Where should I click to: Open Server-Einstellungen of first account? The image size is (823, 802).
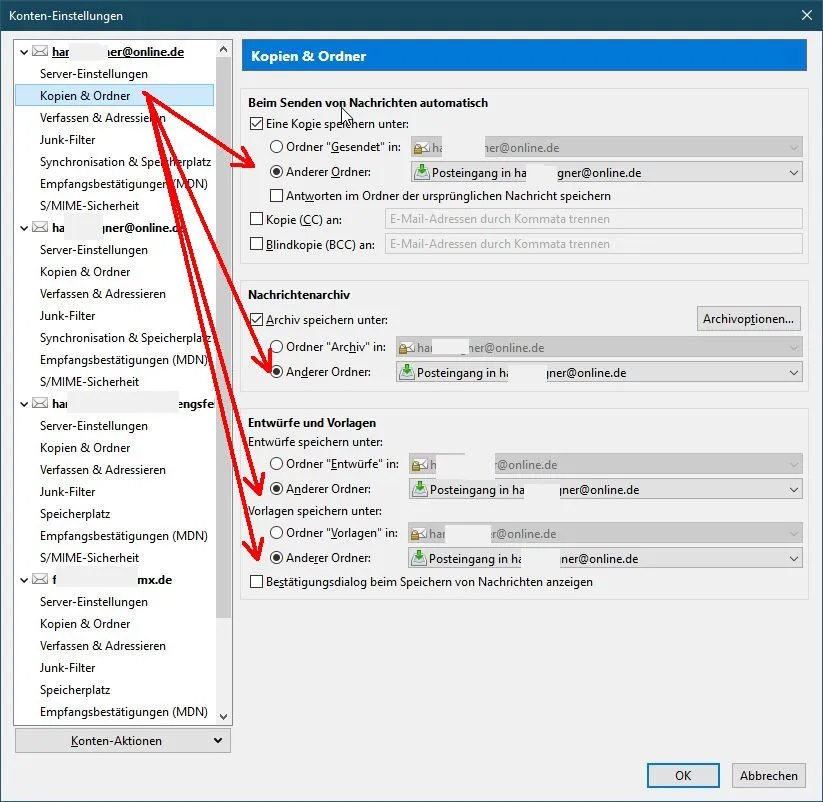click(93, 73)
